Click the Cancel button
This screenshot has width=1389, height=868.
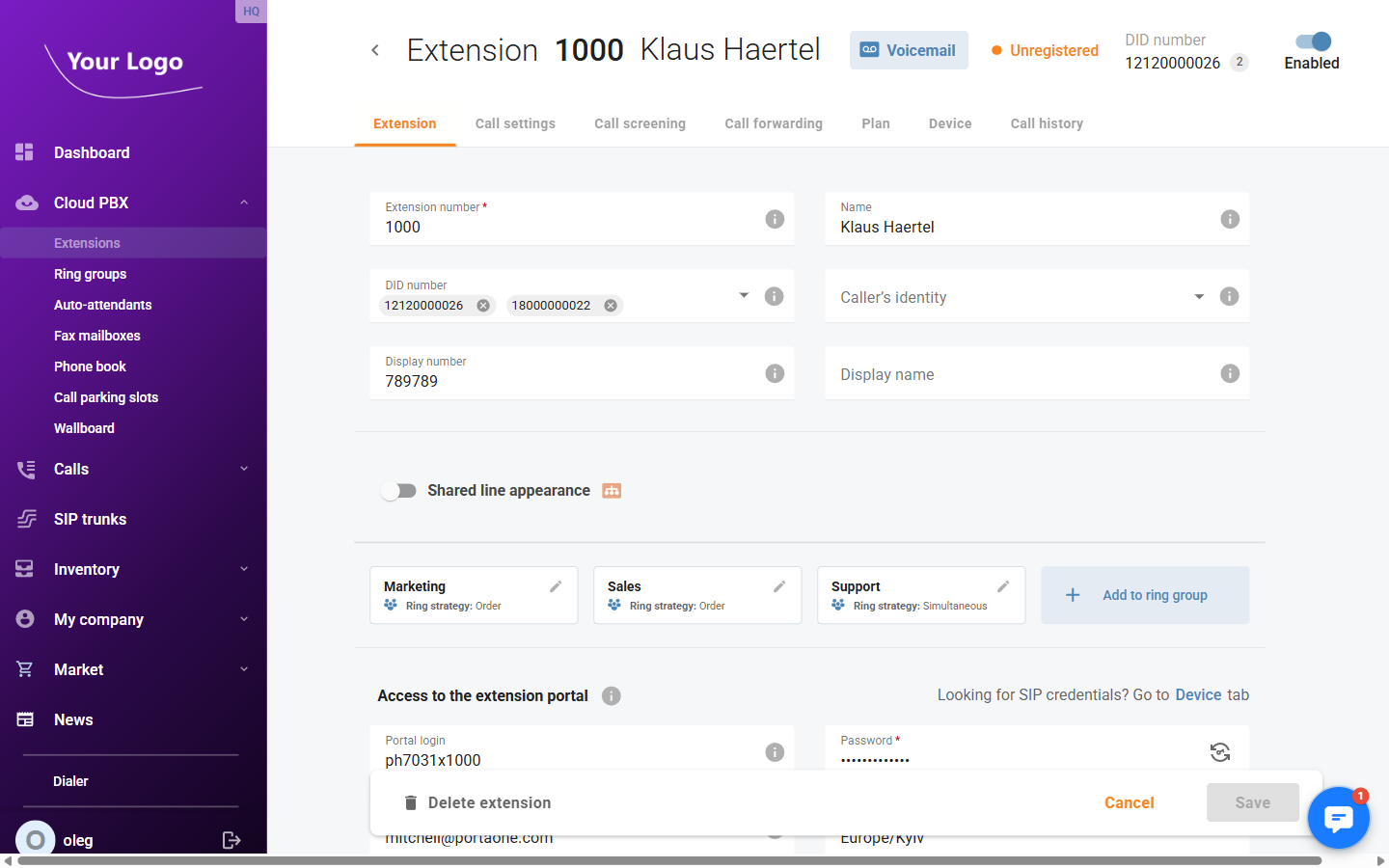tap(1129, 802)
